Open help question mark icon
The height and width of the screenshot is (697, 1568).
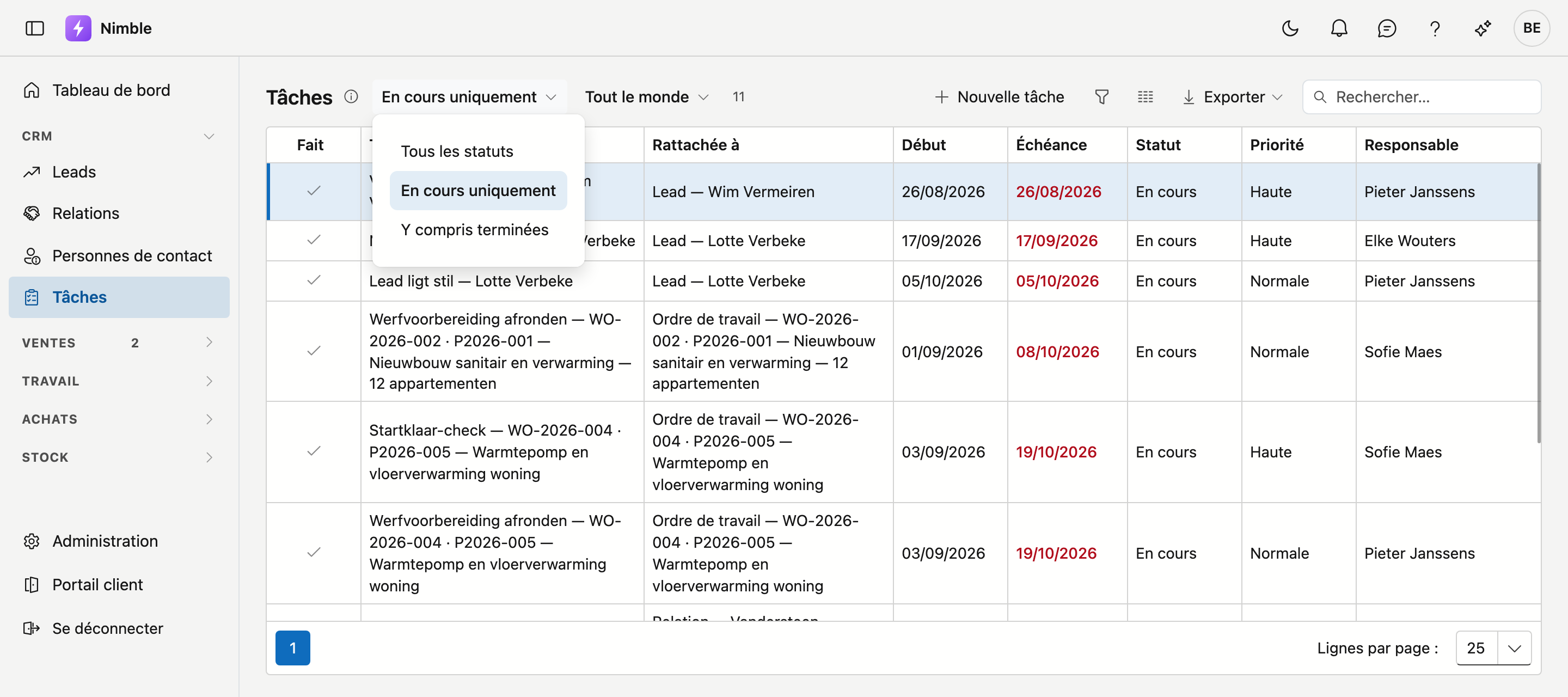(x=1435, y=28)
